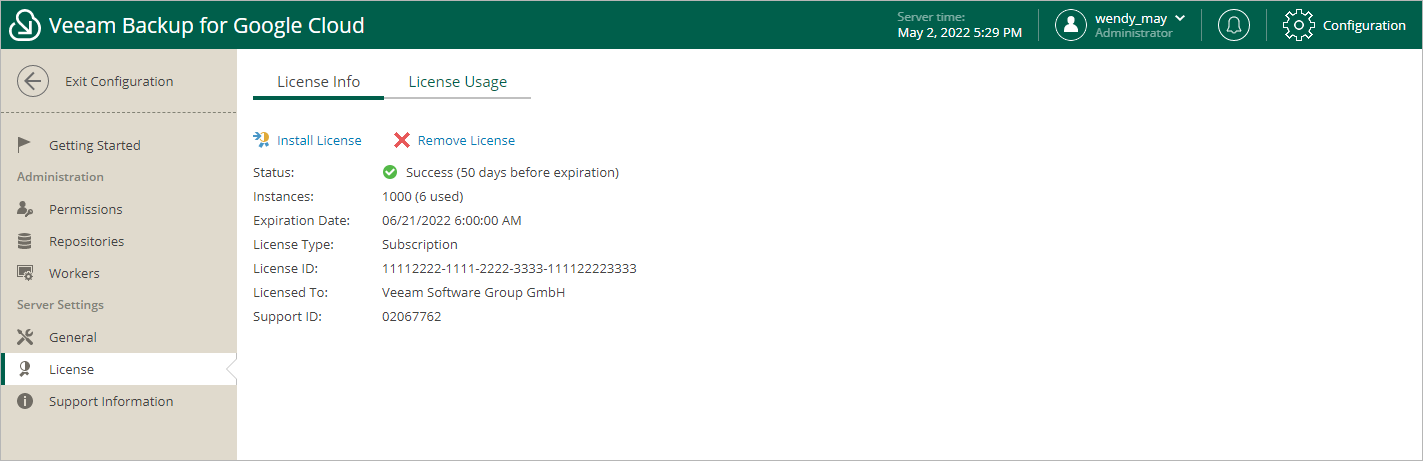Click Veeam Software Group GmbH text

point(474,292)
